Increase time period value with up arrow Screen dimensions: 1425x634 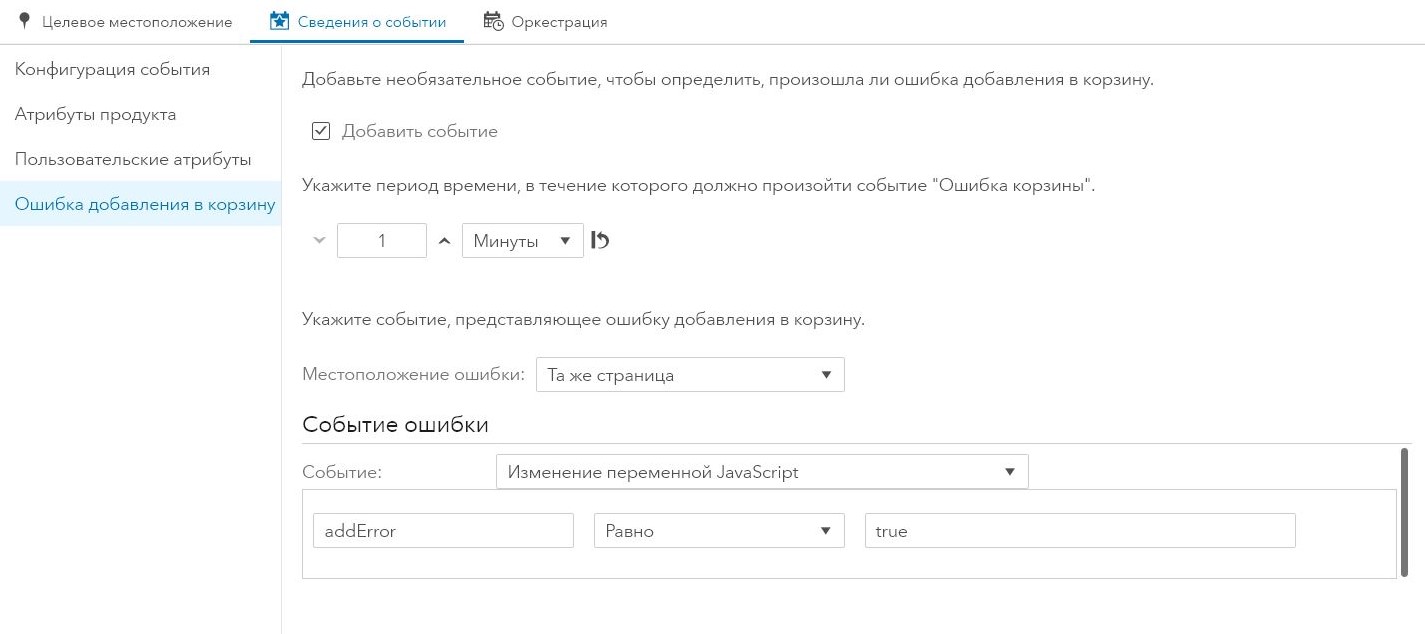445,240
